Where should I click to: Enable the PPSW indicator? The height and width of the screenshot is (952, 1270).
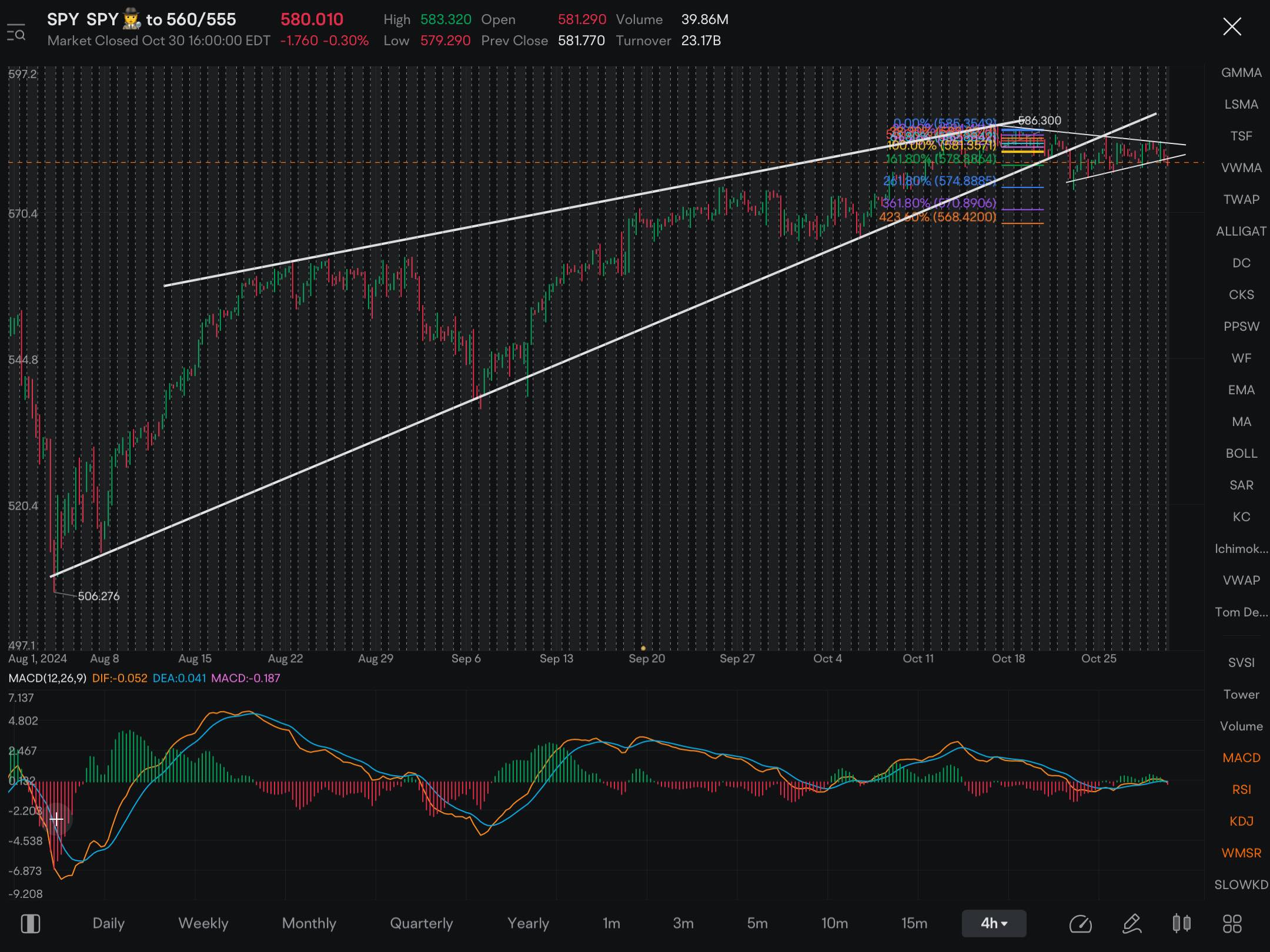click(x=1241, y=327)
